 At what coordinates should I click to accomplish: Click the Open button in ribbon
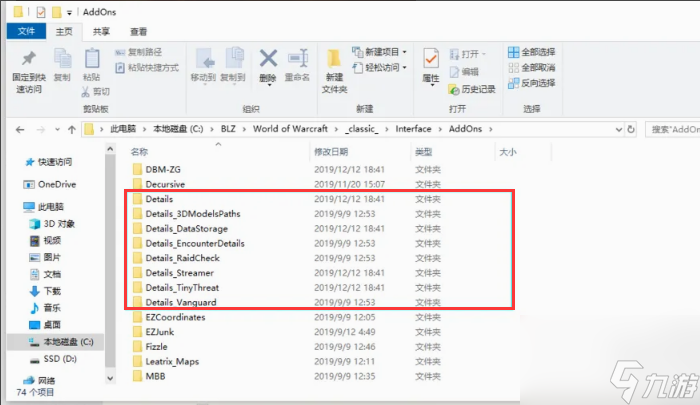pyautogui.click(x=467, y=54)
